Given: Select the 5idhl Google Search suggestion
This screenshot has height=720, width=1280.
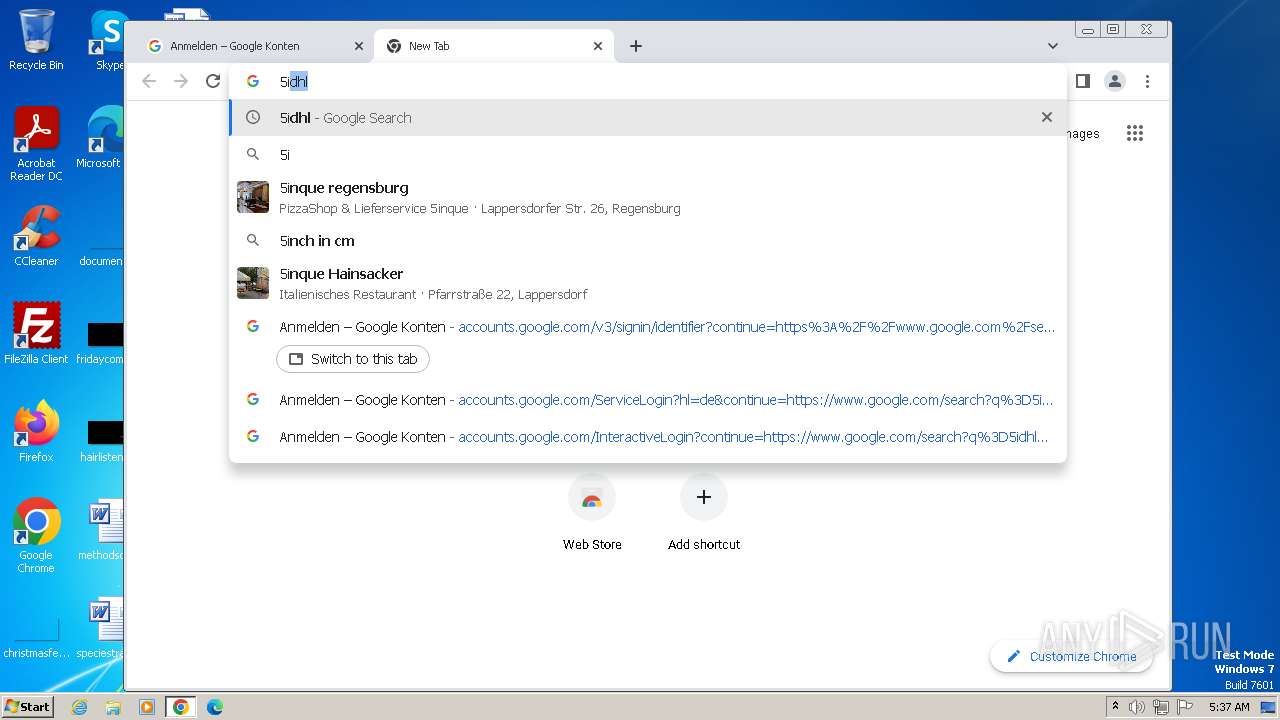Looking at the screenshot, I should [648, 117].
